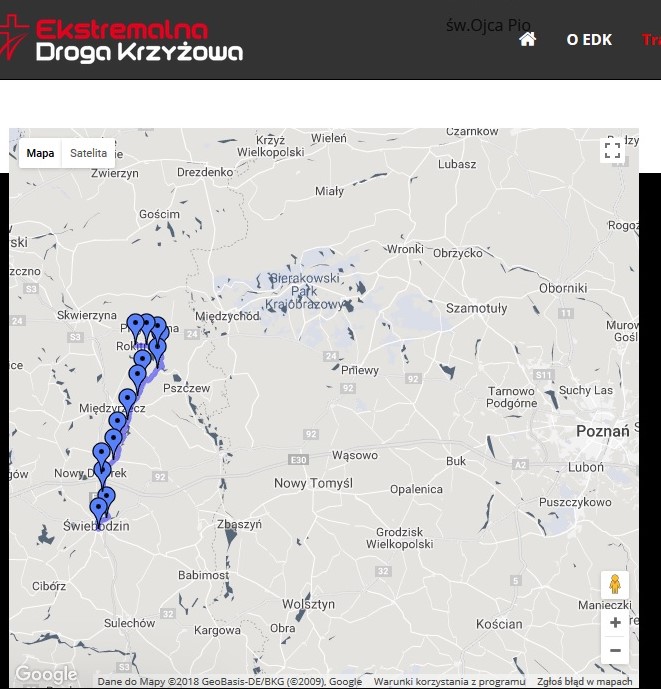The image size is (661, 689).
Task: Switch map to Mapa view
Action: coord(40,153)
